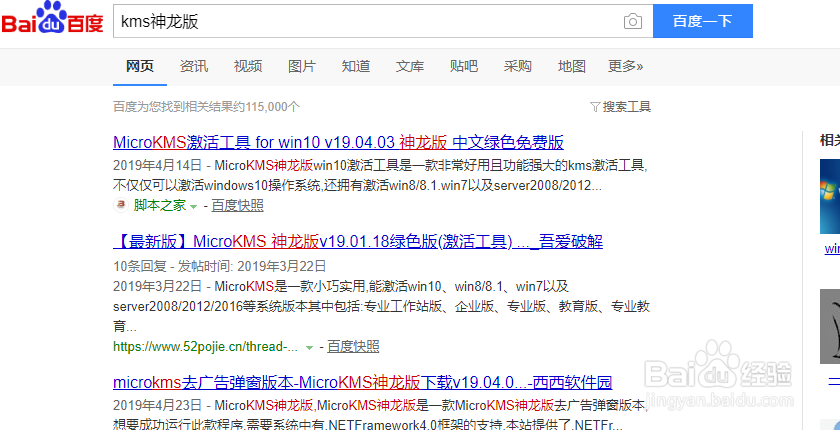Click the funnel icon beside 搜索工具
Screen dimensions: 840x430
tap(595, 107)
